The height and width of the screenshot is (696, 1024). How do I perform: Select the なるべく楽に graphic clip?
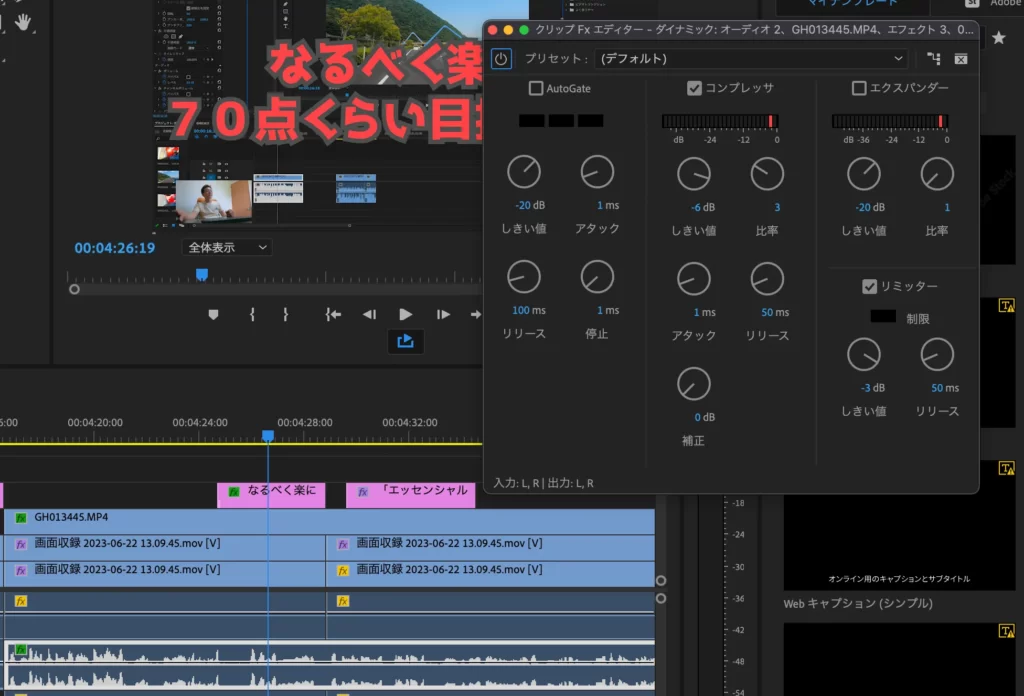[271, 494]
